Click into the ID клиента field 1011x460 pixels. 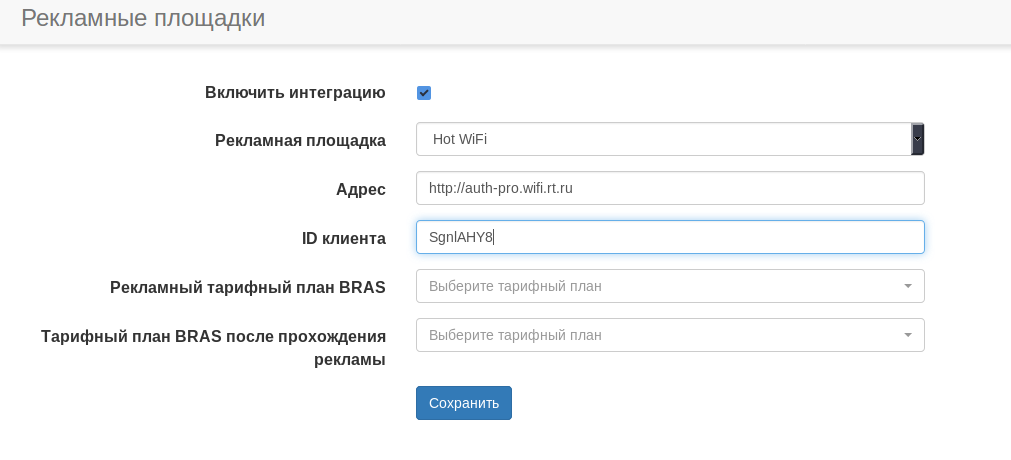[700, 237]
